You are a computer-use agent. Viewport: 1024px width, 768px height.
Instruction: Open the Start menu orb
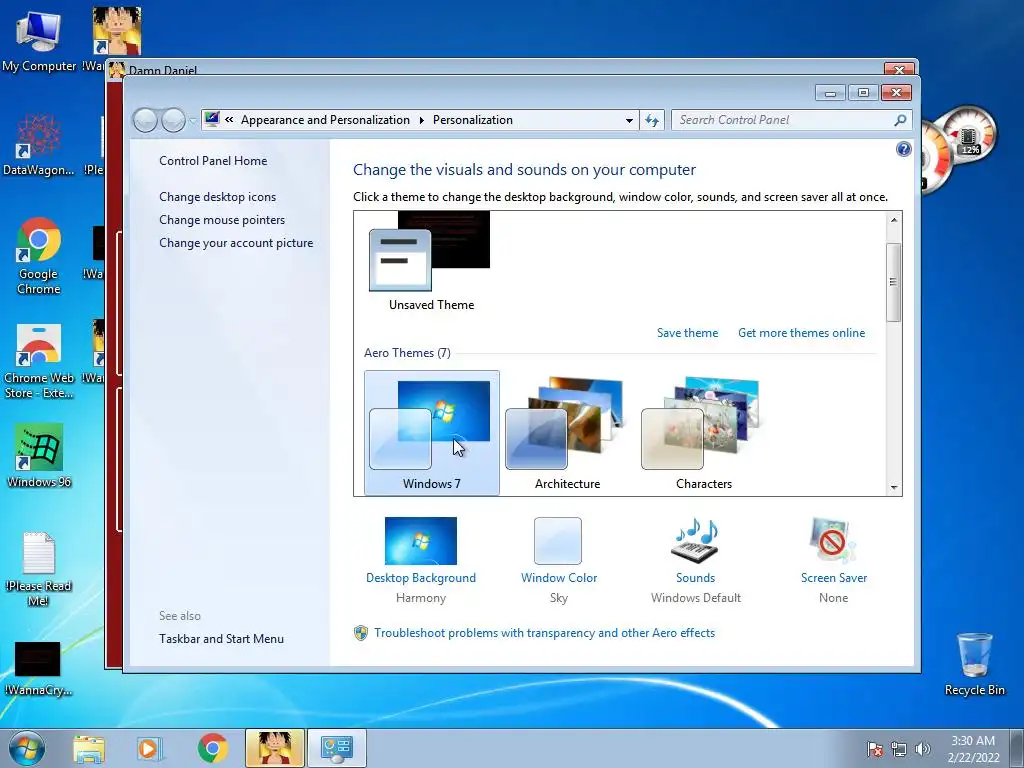[x=27, y=748]
